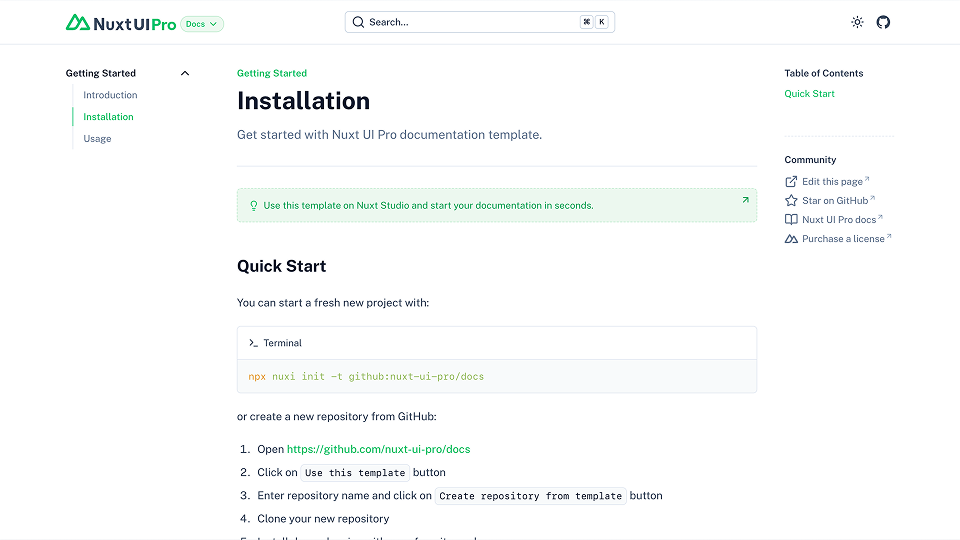Click the Purchase a license logo icon
960x540 pixels.
pyautogui.click(x=791, y=239)
